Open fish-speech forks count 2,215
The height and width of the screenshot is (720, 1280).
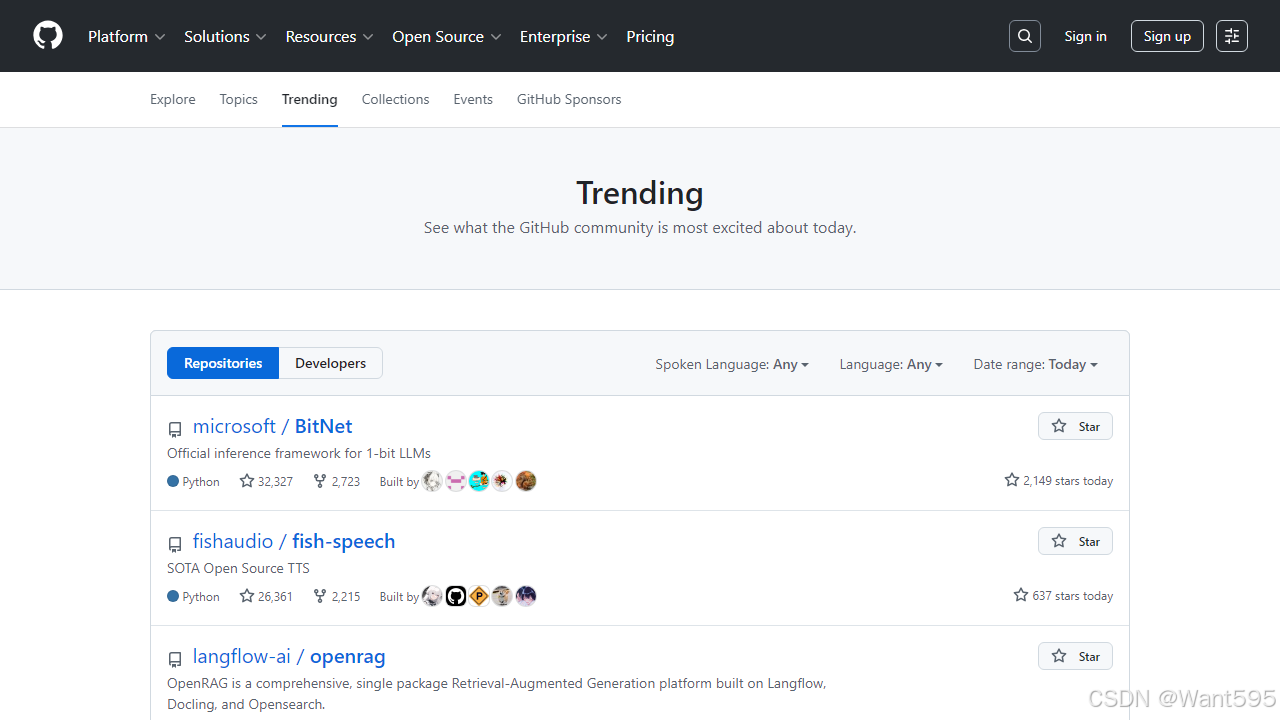[x=336, y=596]
